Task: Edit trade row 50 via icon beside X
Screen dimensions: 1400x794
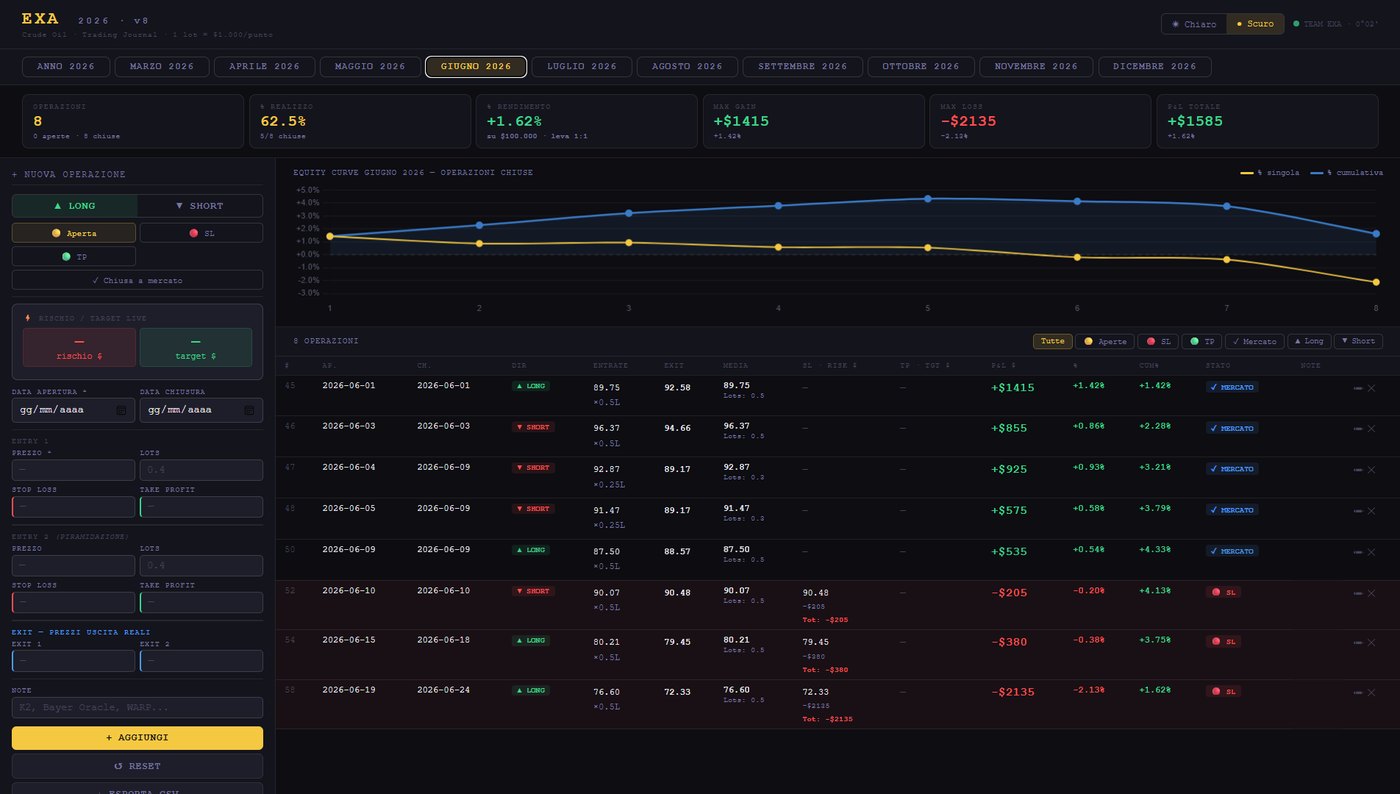Action: click(1357, 551)
